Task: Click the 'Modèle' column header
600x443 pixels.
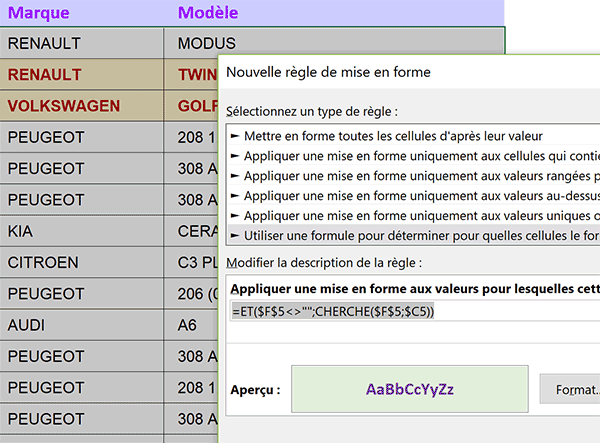Action: point(208,13)
